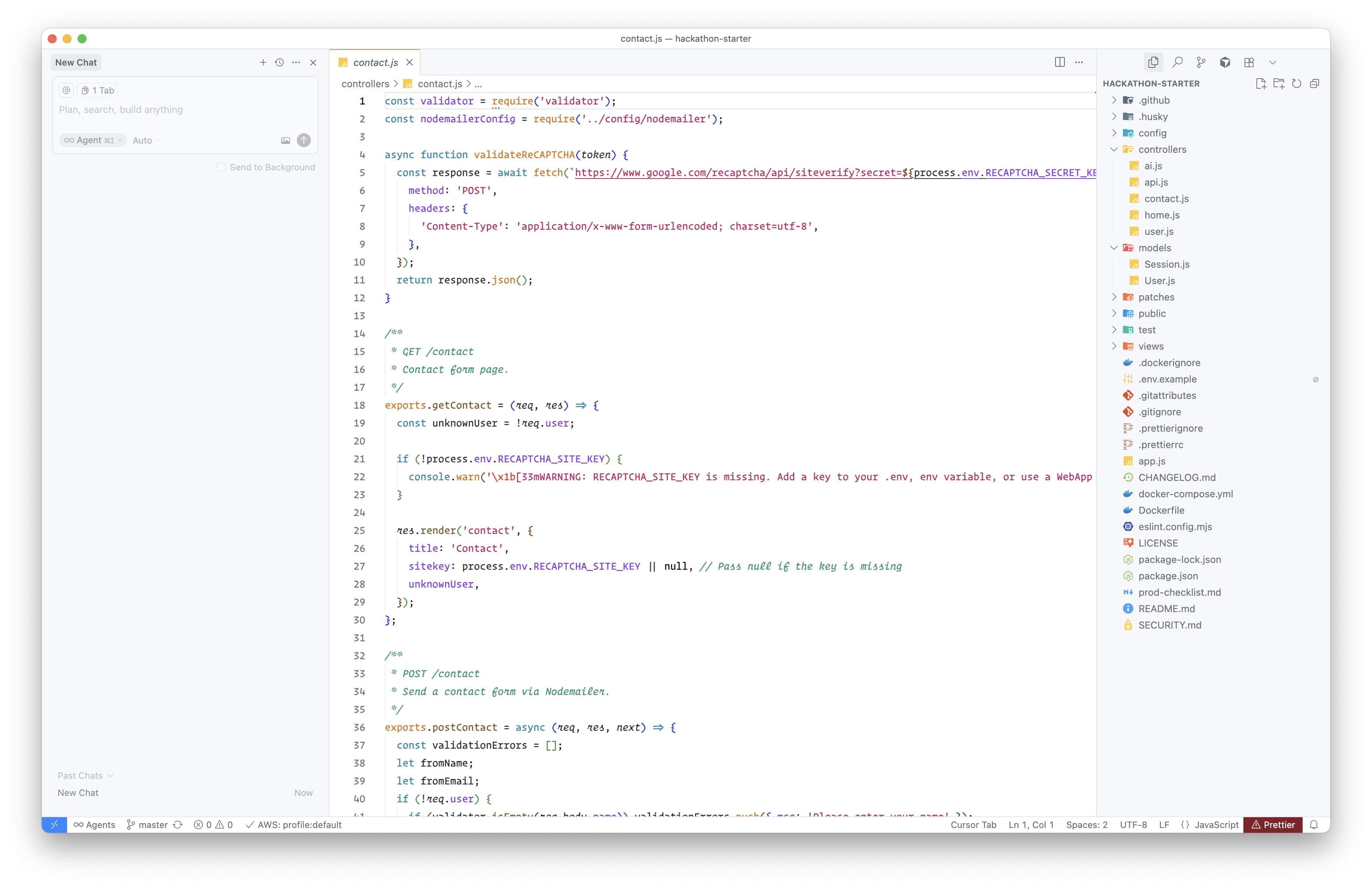Open the Search panel icon

pos(1178,62)
